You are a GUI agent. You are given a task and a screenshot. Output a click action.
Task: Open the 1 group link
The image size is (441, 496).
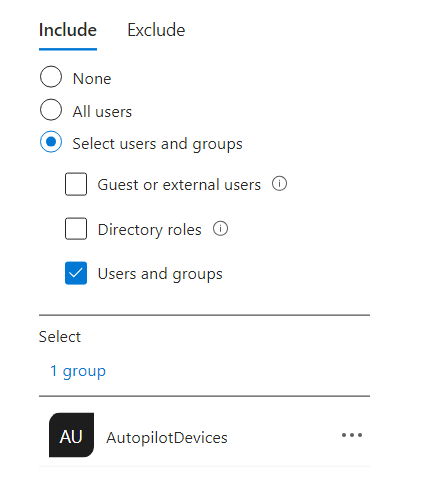(x=78, y=371)
